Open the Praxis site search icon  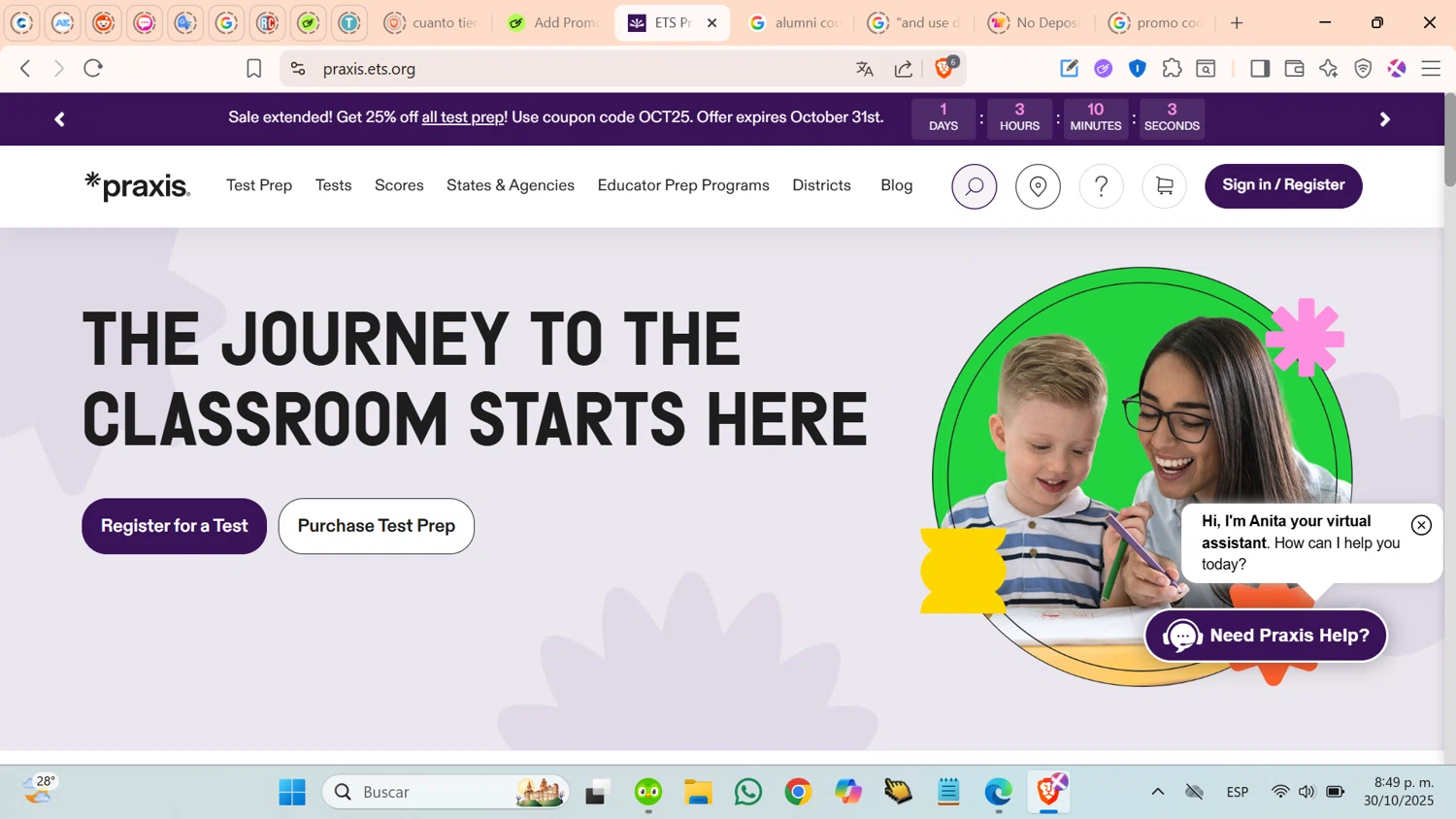[975, 186]
